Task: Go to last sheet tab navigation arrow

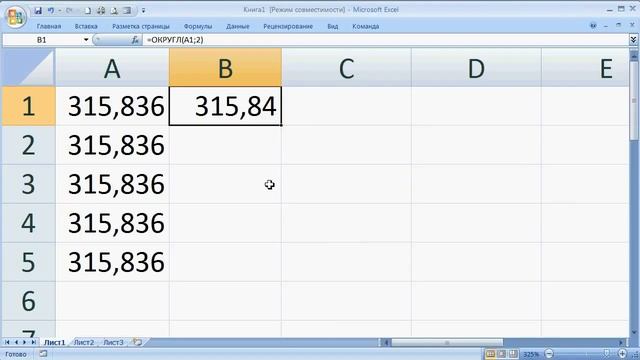Action: click(x=33, y=342)
